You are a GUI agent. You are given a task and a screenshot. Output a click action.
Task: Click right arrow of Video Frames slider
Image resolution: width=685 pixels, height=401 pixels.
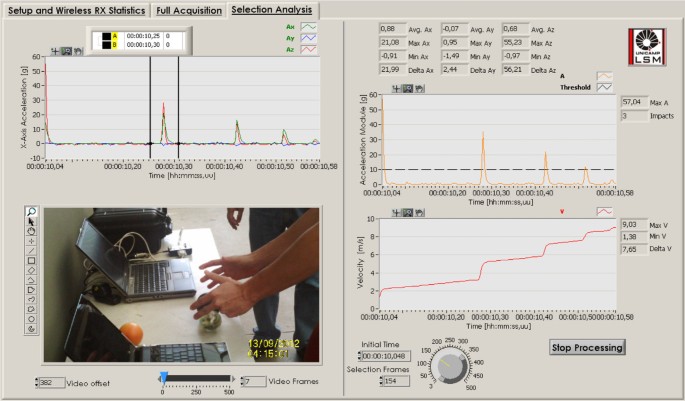click(x=233, y=379)
